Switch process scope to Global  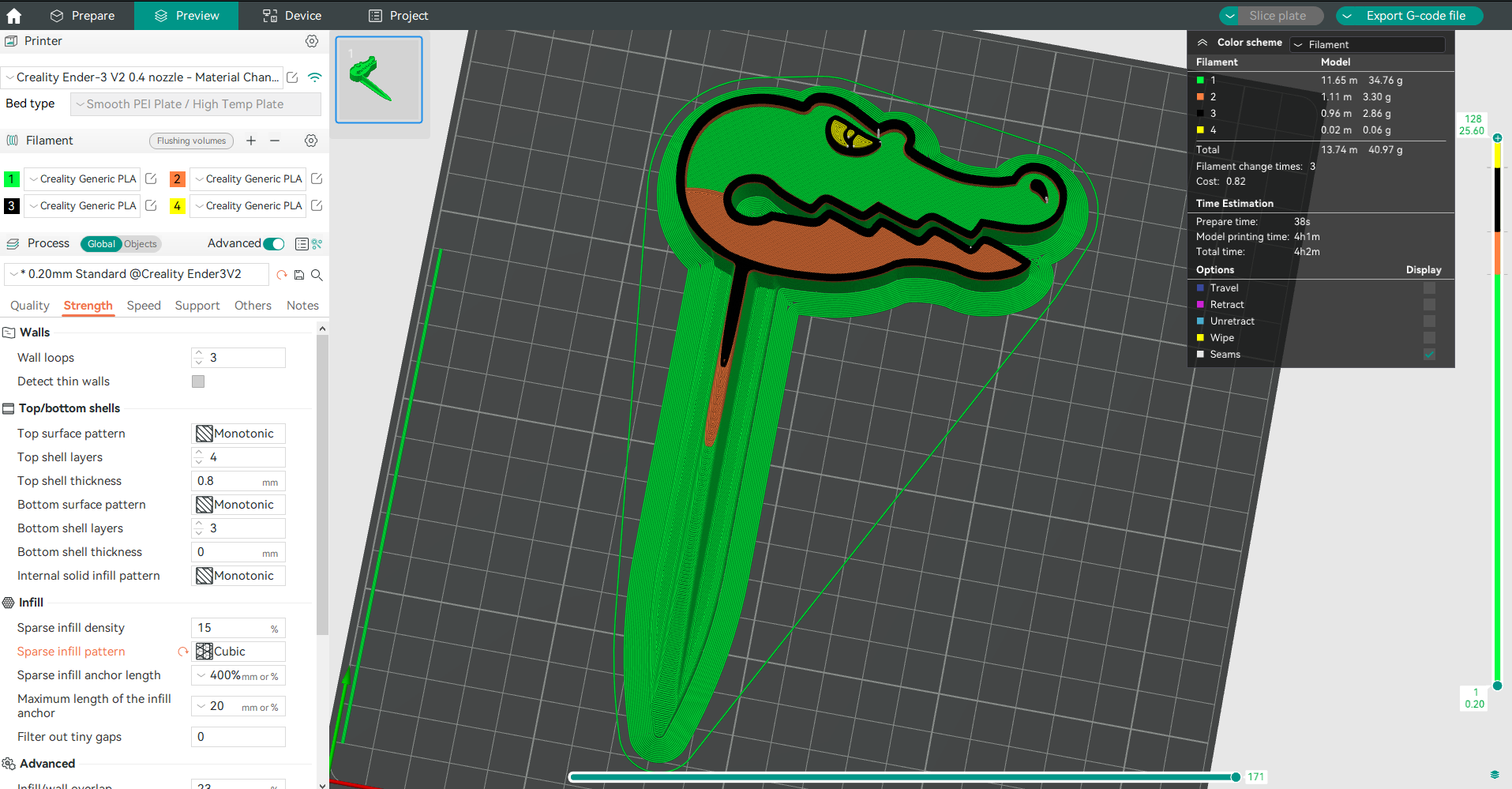(101, 244)
